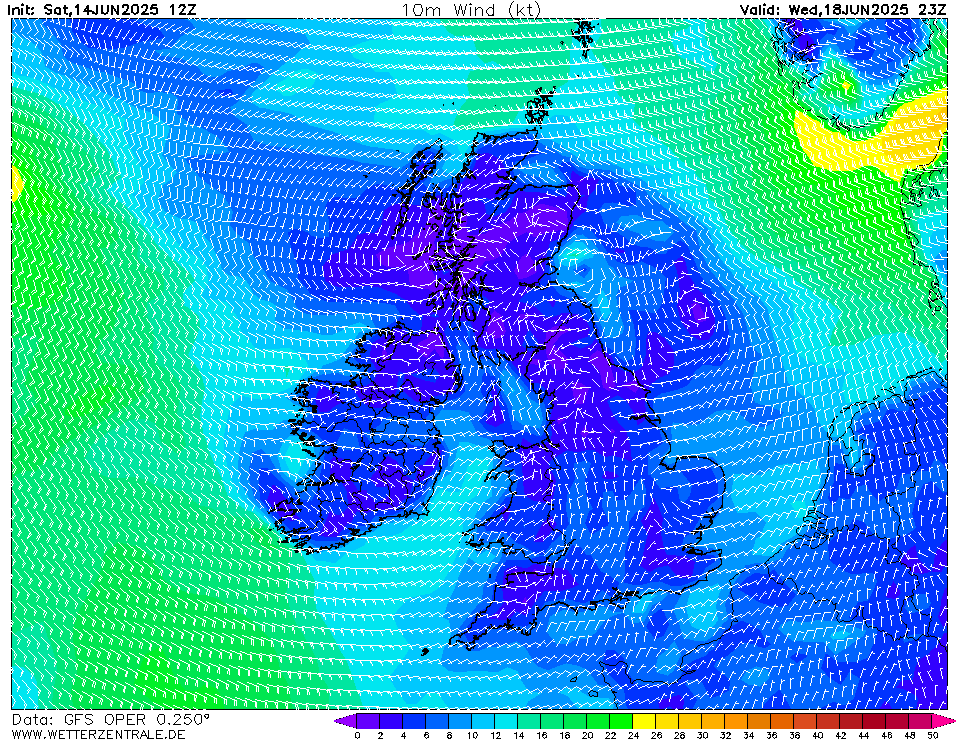Click the 'Init: Sat,14JUN2025 12Z' label
The image size is (959, 741).
click(x=102, y=10)
